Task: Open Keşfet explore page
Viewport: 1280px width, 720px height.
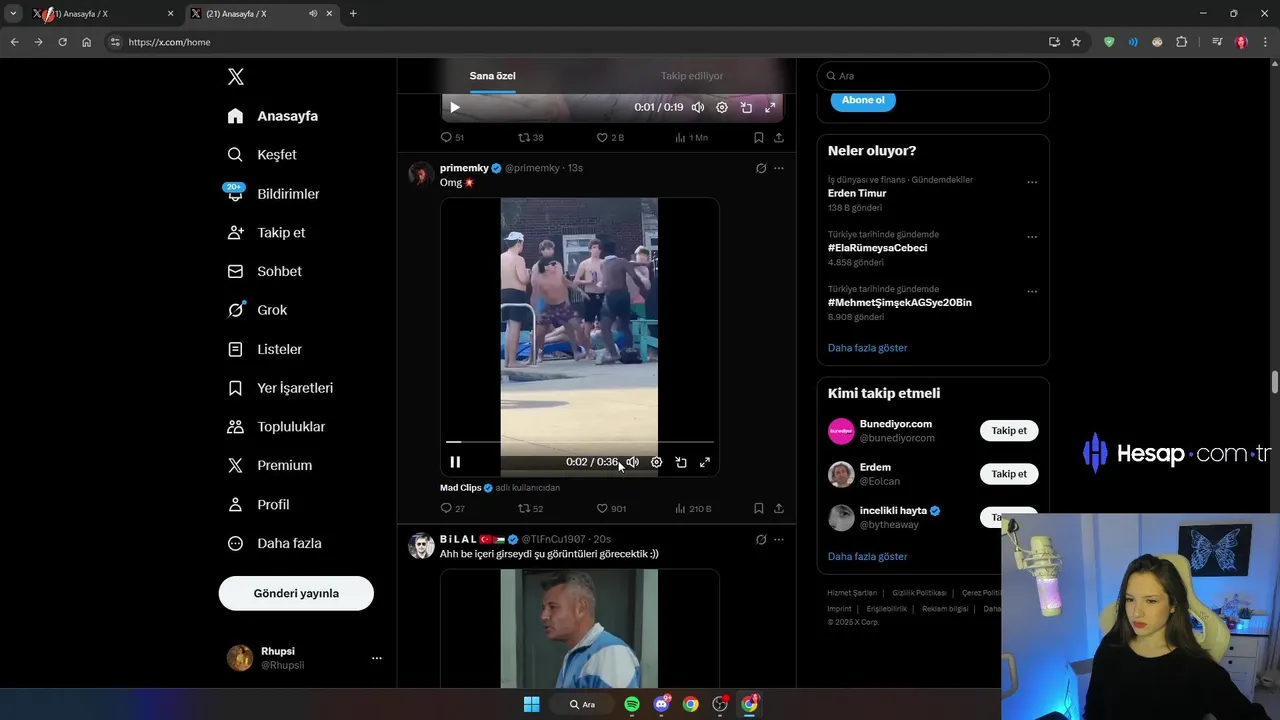Action: [262, 155]
